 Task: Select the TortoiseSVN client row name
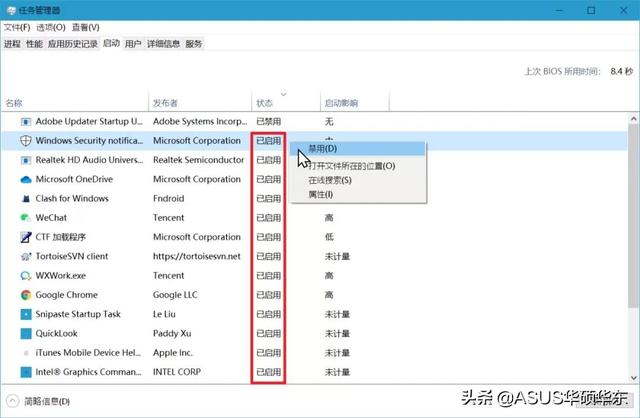coord(72,256)
